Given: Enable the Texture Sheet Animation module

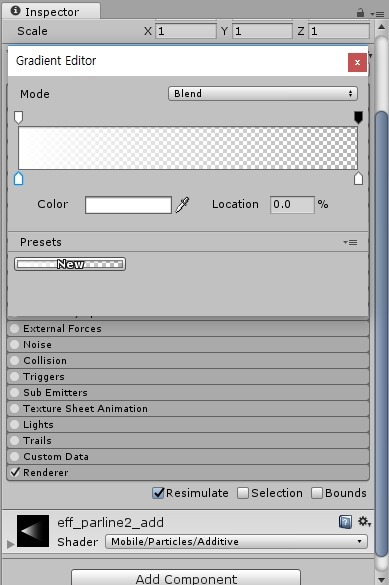Looking at the screenshot, I should click(x=15, y=409).
